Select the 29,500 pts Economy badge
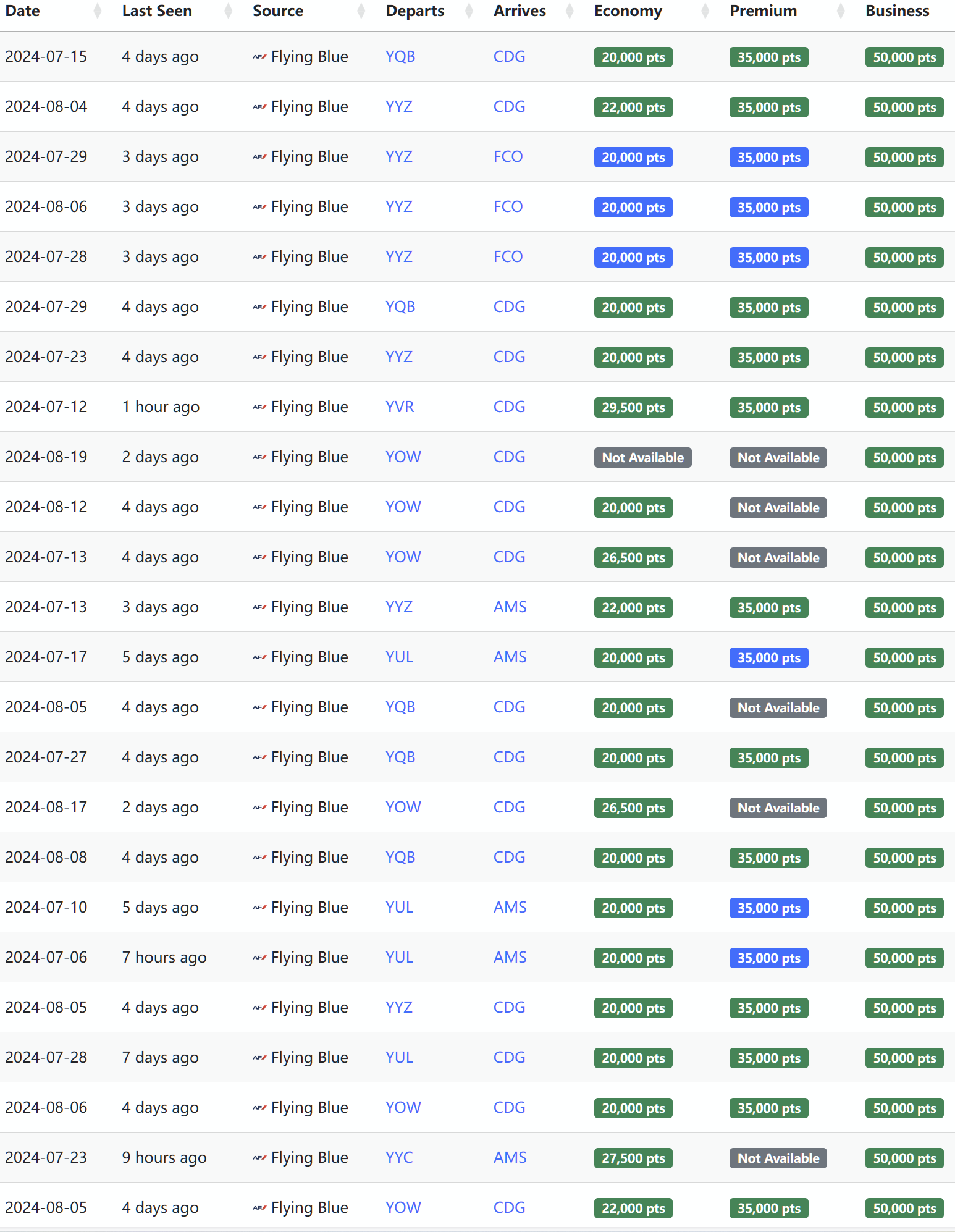955x1232 pixels. coord(633,408)
